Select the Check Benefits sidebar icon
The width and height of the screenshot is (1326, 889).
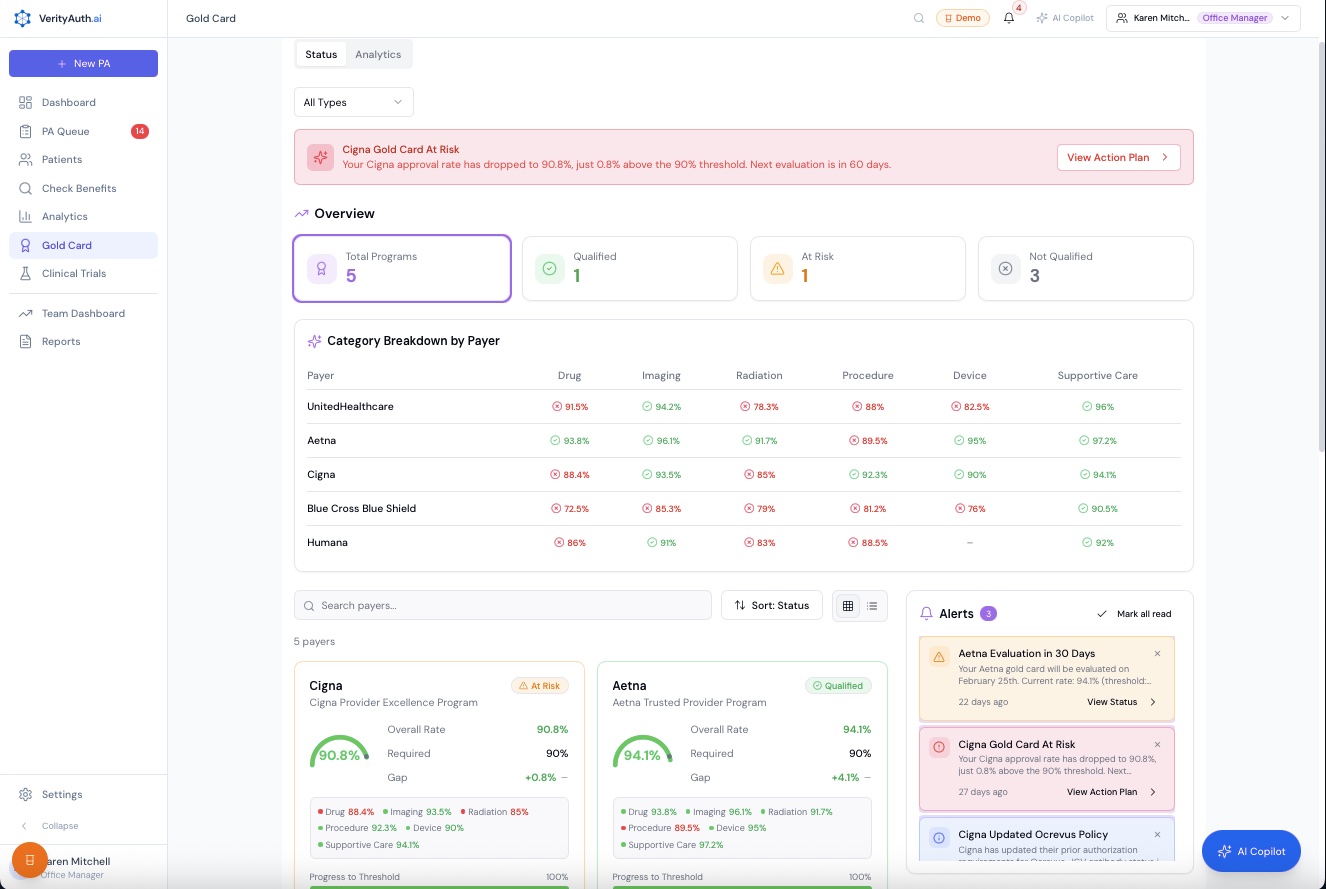pyautogui.click(x=26, y=188)
